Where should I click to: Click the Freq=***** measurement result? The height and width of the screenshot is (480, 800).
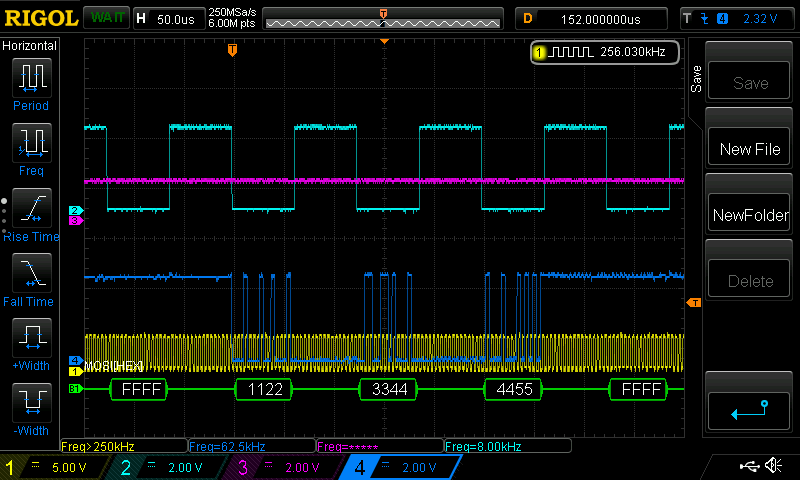point(380,446)
